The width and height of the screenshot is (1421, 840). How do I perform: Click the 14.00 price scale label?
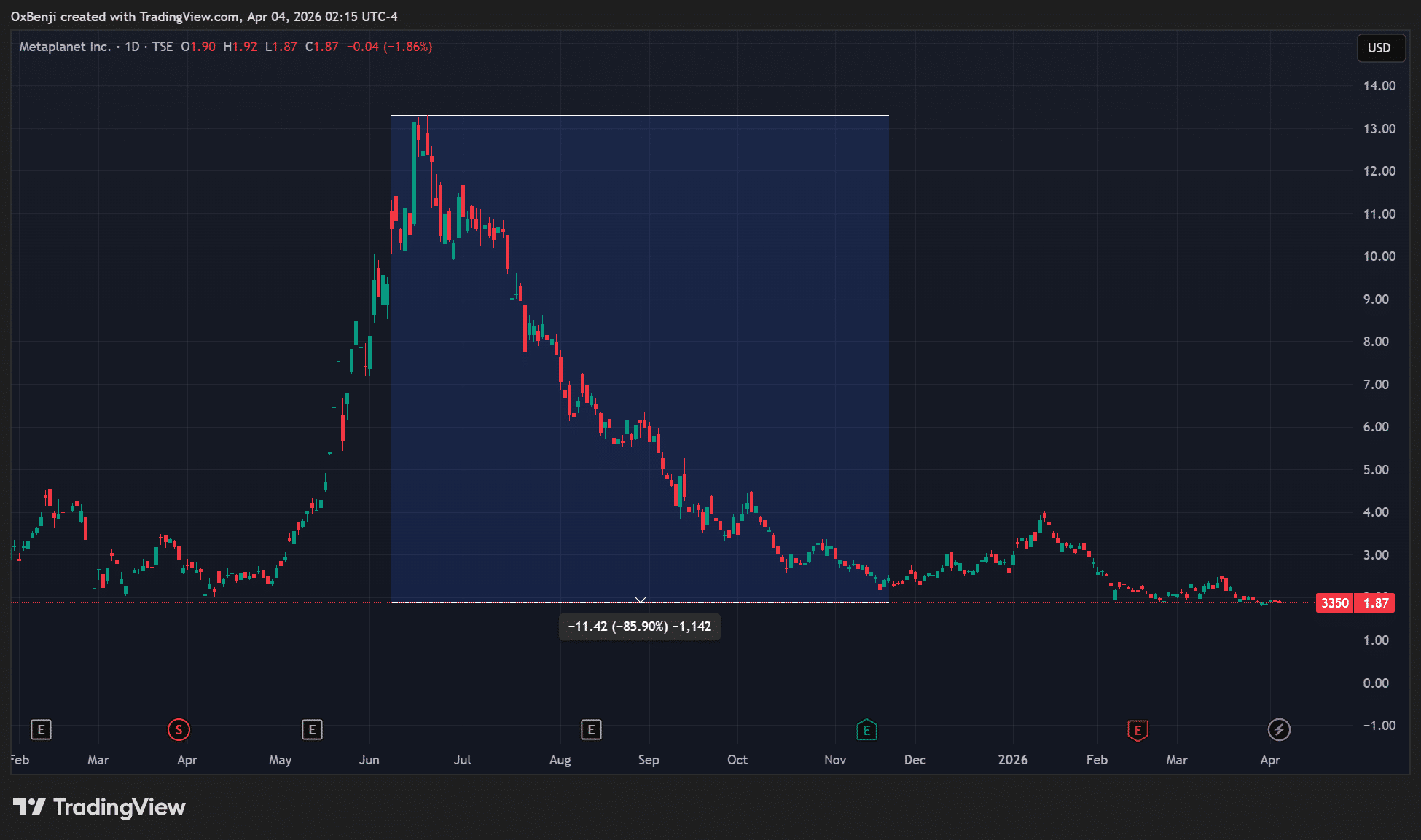pos(1379,86)
